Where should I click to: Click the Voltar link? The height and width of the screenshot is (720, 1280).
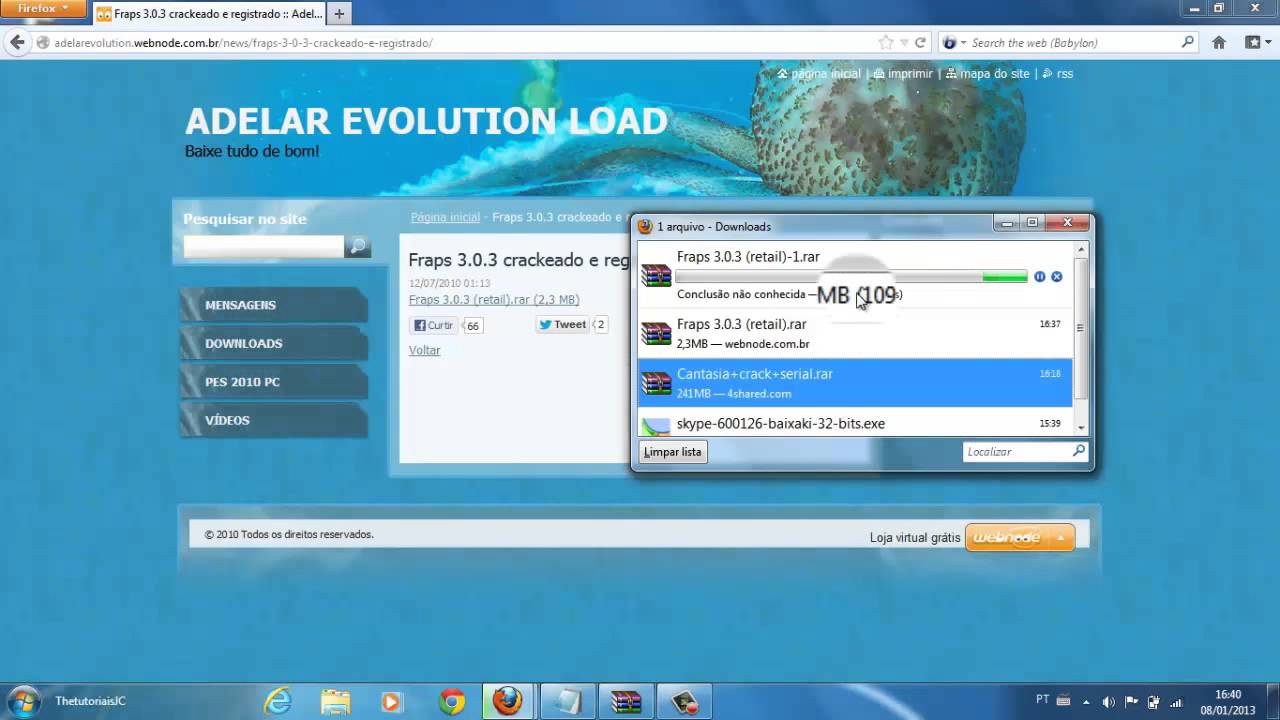click(424, 350)
